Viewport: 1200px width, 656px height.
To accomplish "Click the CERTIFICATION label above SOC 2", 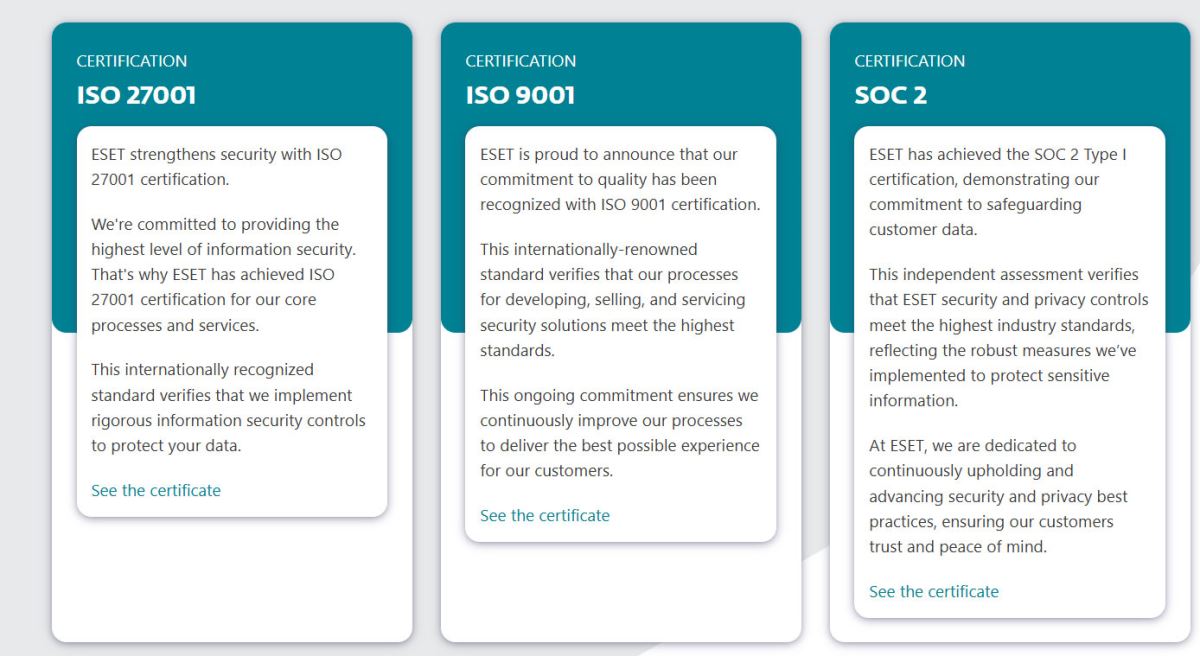I will [910, 61].
